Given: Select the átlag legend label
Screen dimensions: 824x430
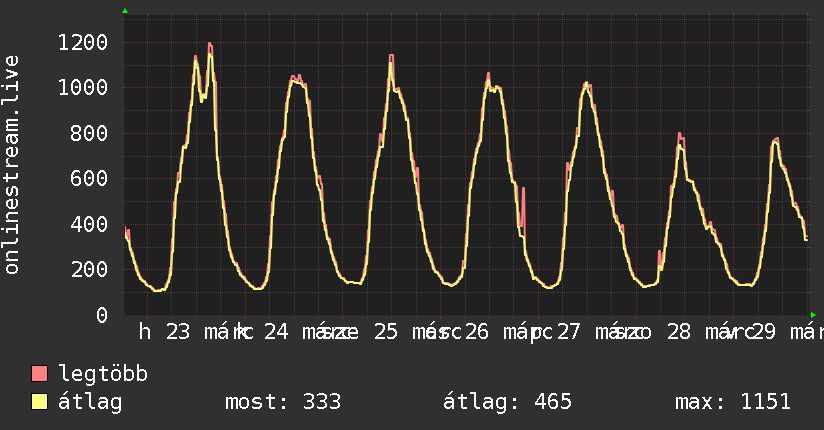Looking at the screenshot, I should click(x=90, y=402).
